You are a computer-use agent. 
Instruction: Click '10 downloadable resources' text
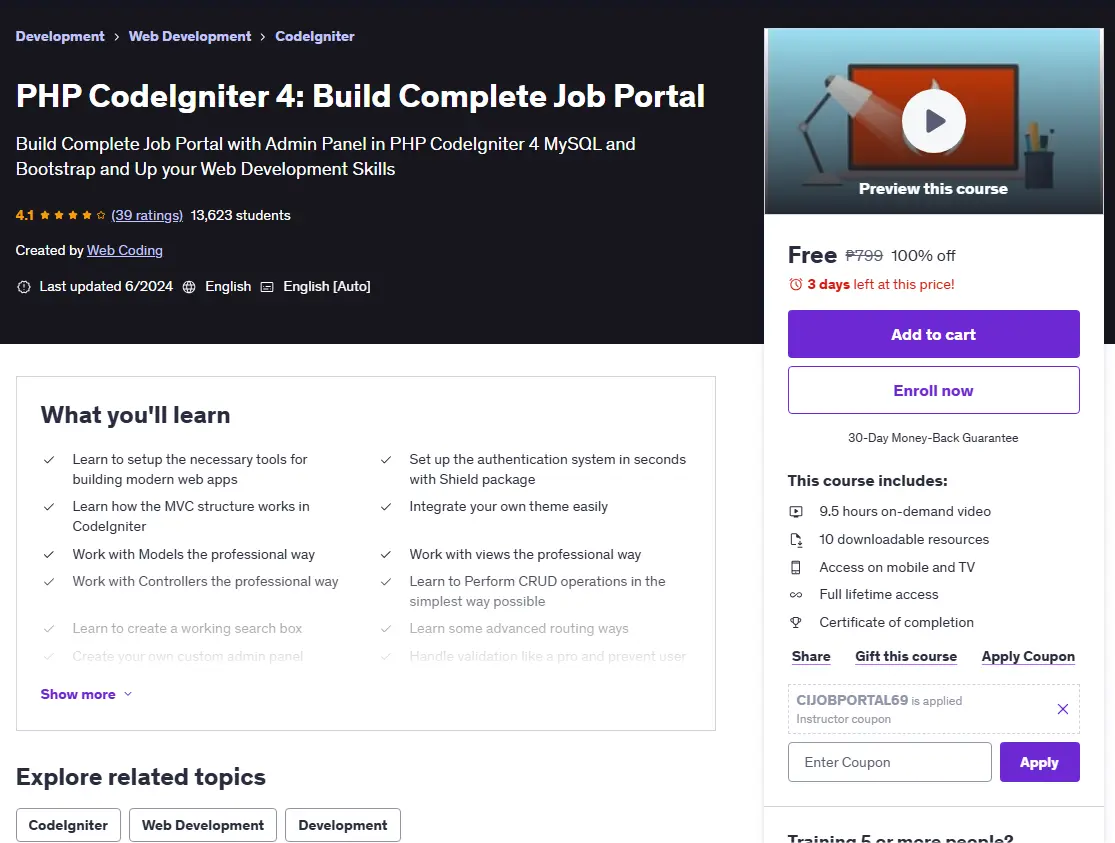click(904, 539)
